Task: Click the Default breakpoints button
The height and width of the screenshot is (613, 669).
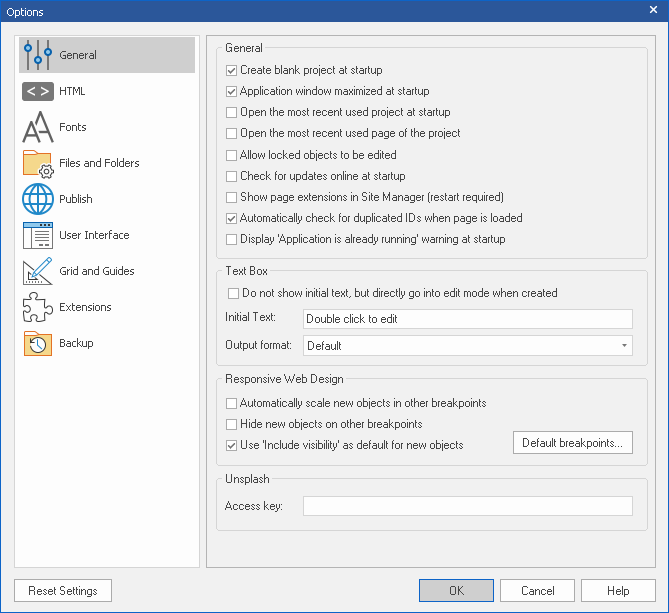Action: point(572,443)
